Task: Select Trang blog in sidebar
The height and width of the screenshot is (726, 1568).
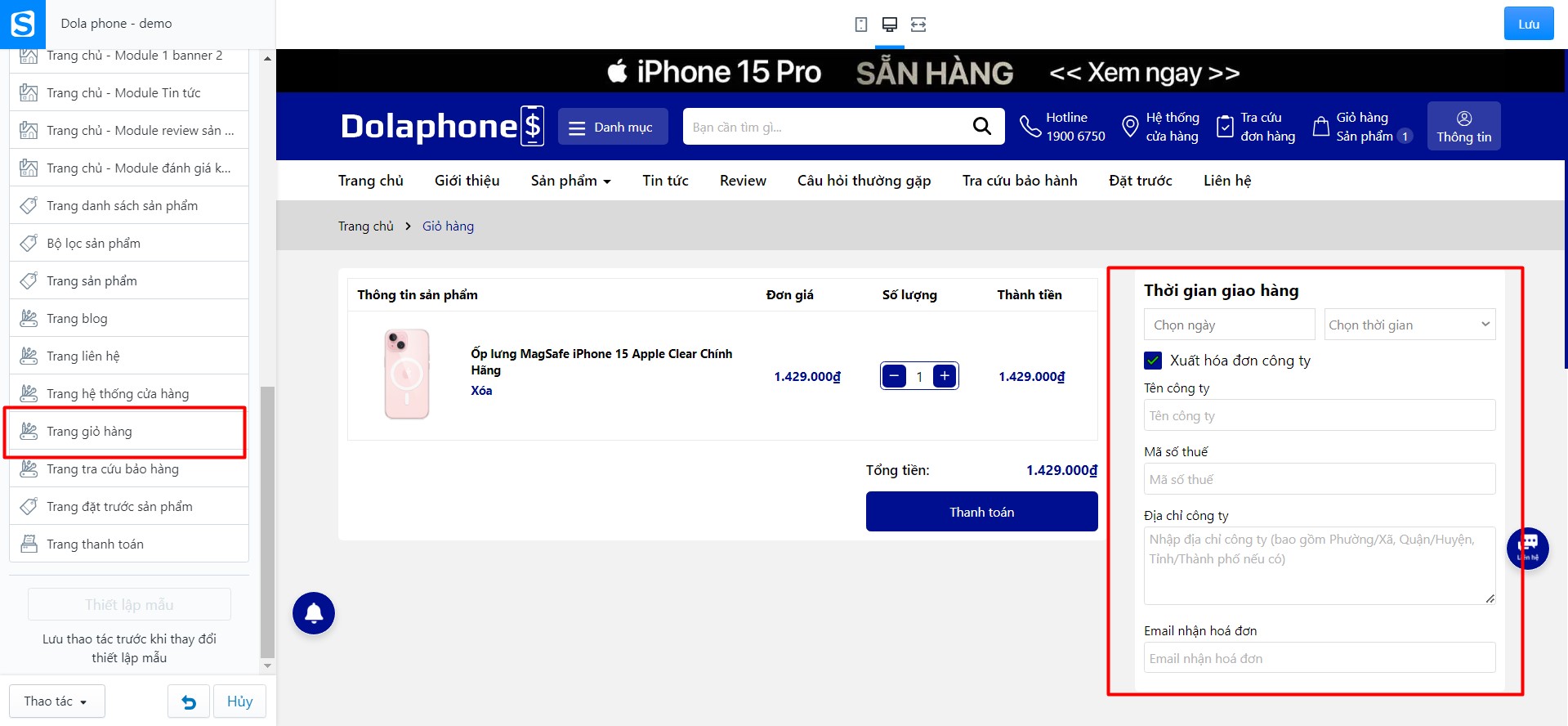Action: pyautogui.click(x=129, y=318)
